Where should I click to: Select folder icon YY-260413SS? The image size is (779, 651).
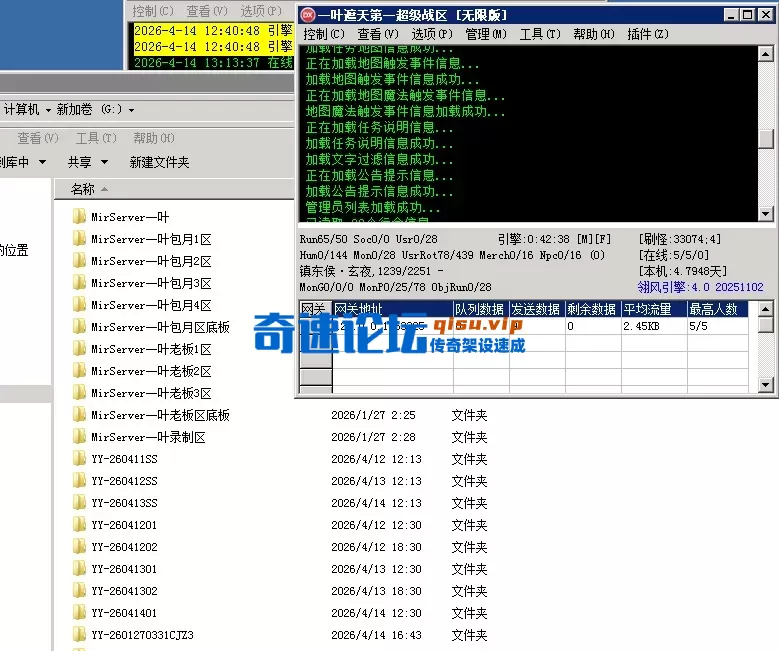(79, 502)
